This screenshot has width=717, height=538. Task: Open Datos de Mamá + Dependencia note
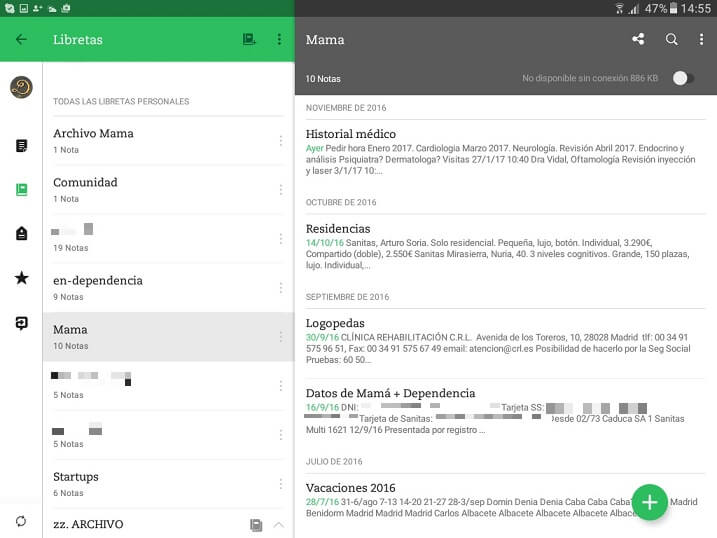click(x=506, y=411)
